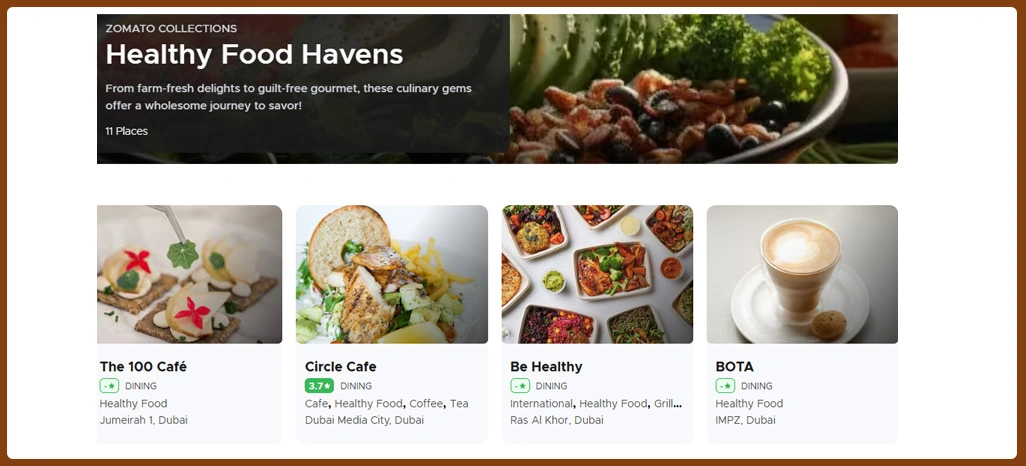Open the Circle Cafe restaurant title
The height and width of the screenshot is (466, 1026).
pyautogui.click(x=340, y=367)
